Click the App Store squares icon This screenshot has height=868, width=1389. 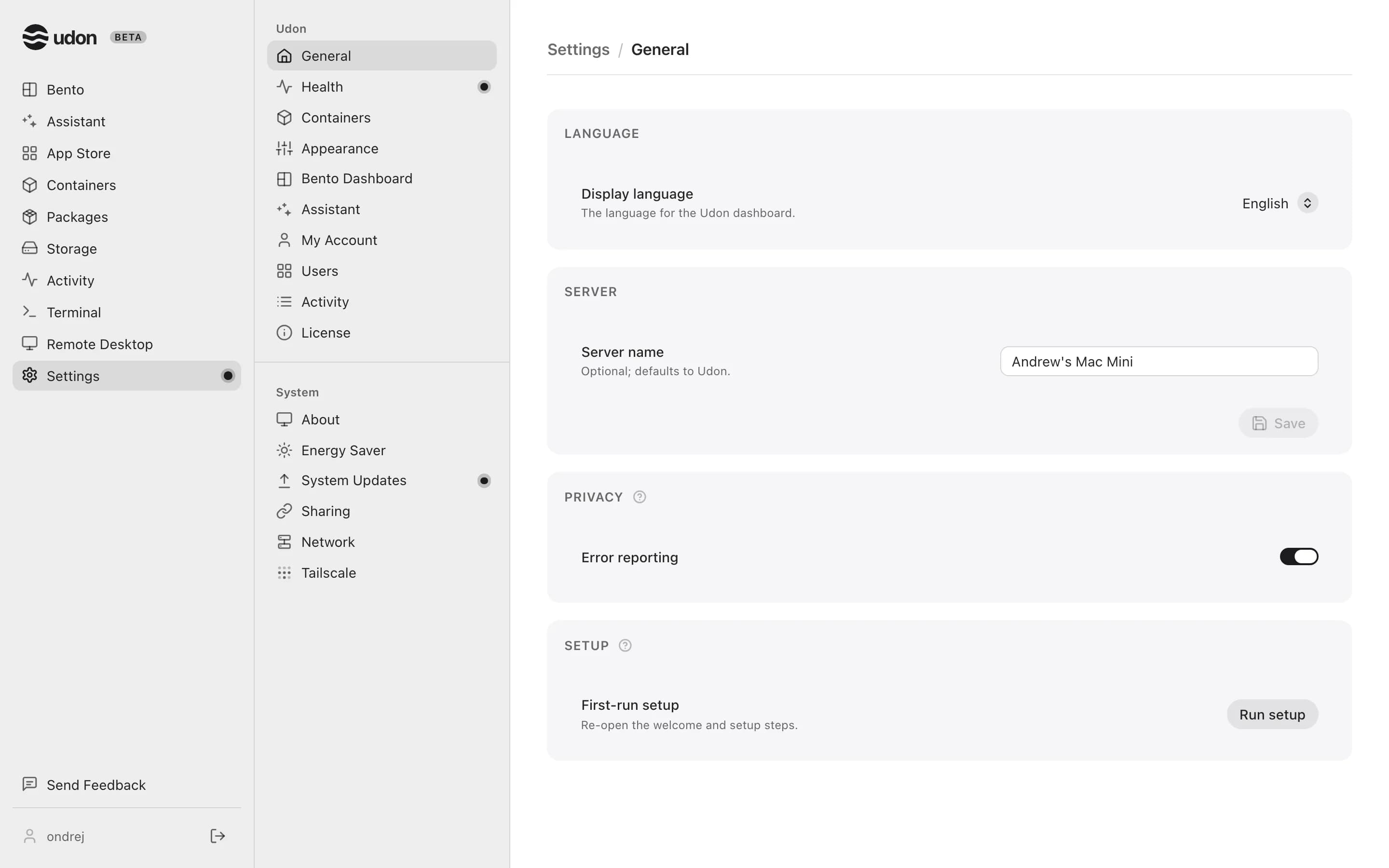tap(29, 153)
